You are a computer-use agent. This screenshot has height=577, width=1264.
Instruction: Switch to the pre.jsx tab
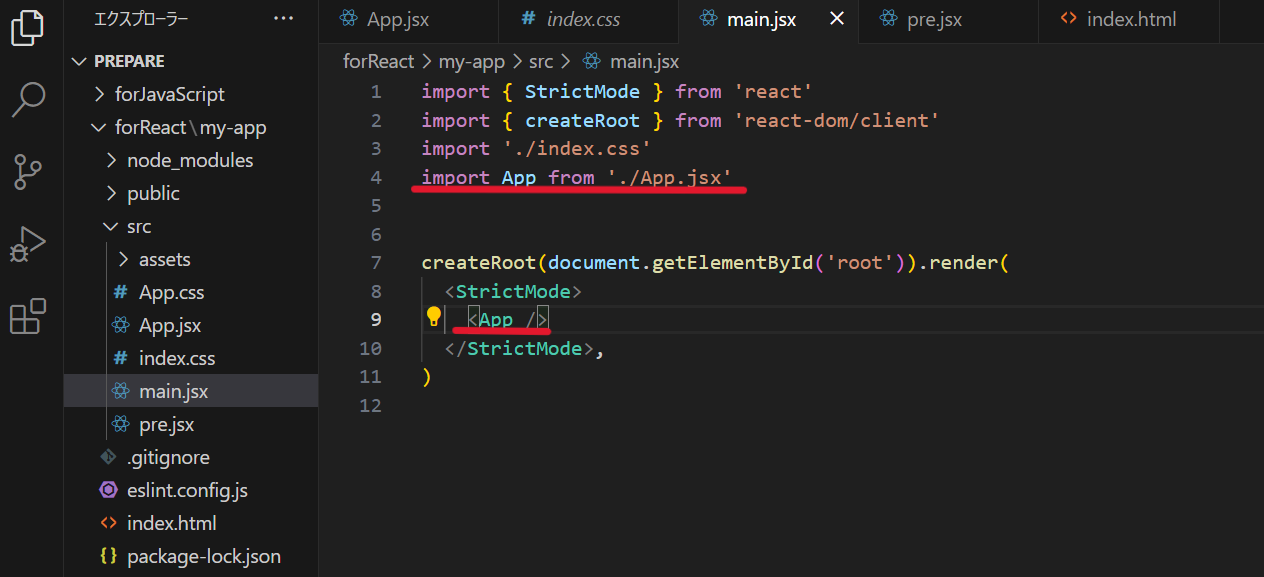pos(948,21)
